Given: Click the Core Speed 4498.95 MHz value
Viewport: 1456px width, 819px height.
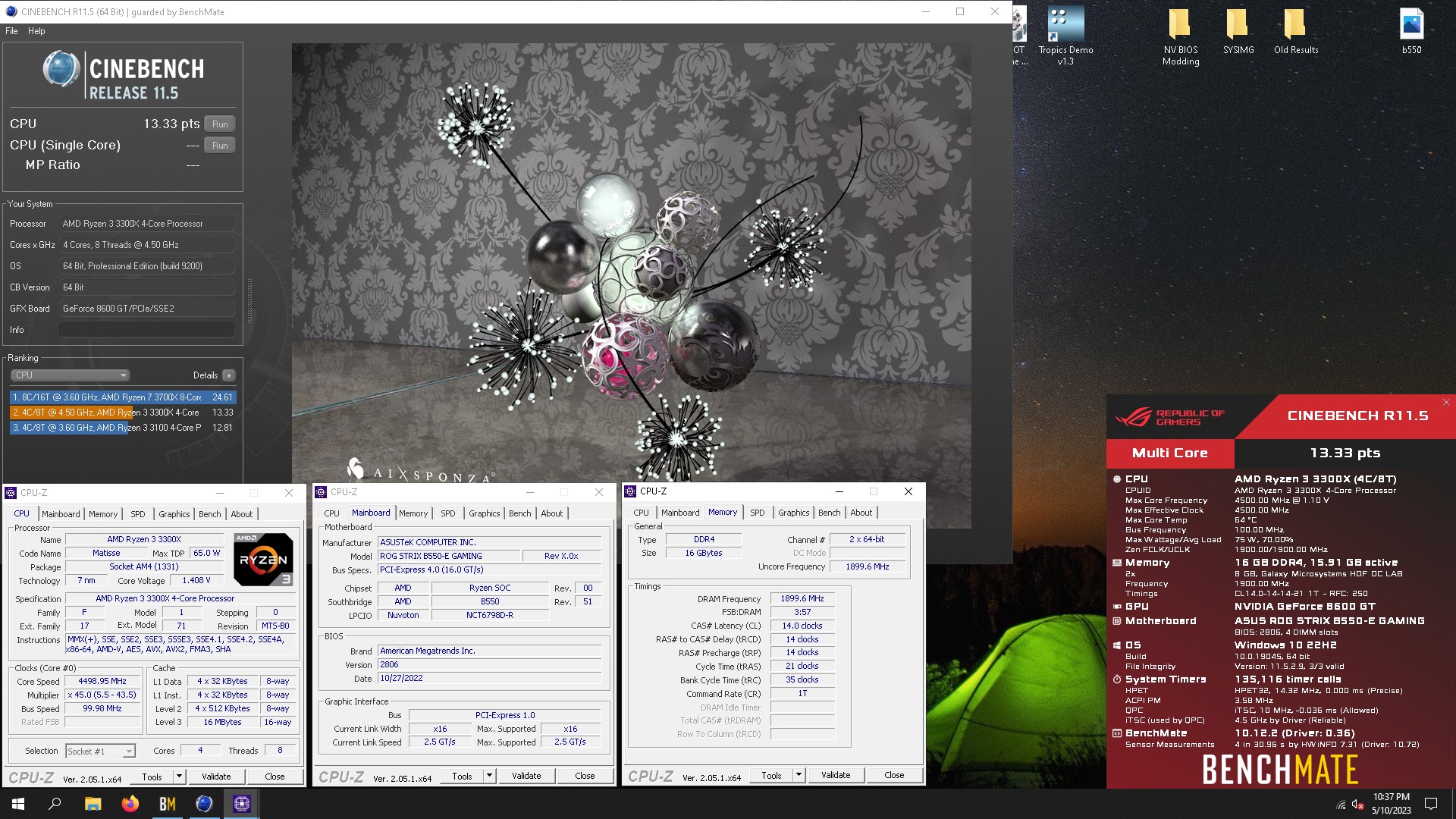Looking at the screenshot, I should pos(102,682).
